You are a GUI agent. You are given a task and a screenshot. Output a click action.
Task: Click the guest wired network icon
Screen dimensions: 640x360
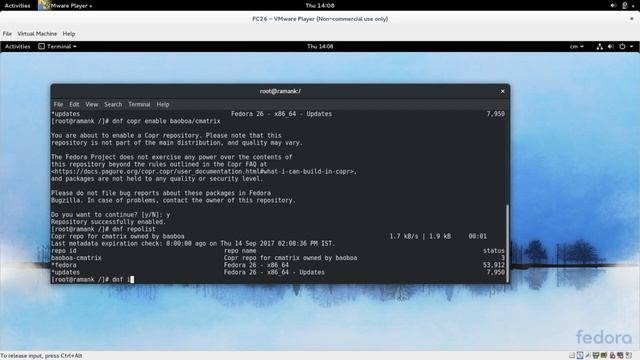599,47
